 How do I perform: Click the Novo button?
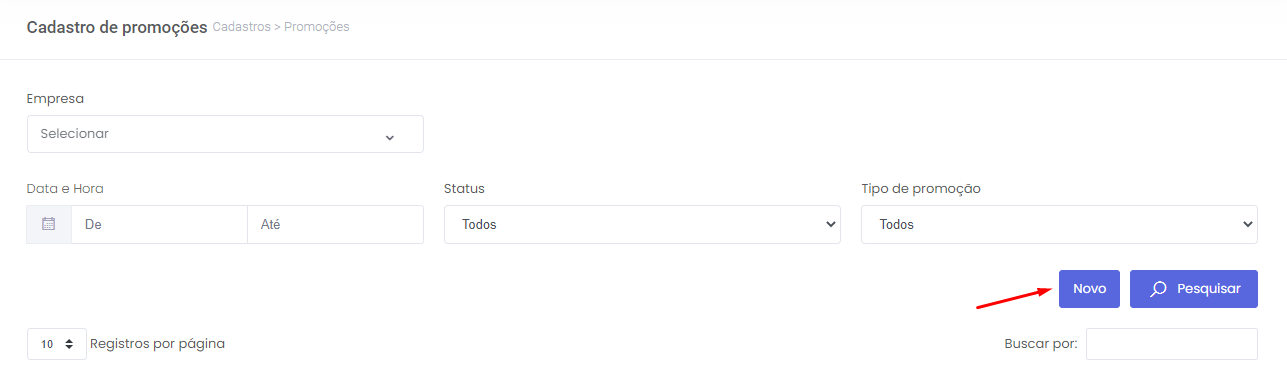pyautogui.click(x=1089, y=289)
